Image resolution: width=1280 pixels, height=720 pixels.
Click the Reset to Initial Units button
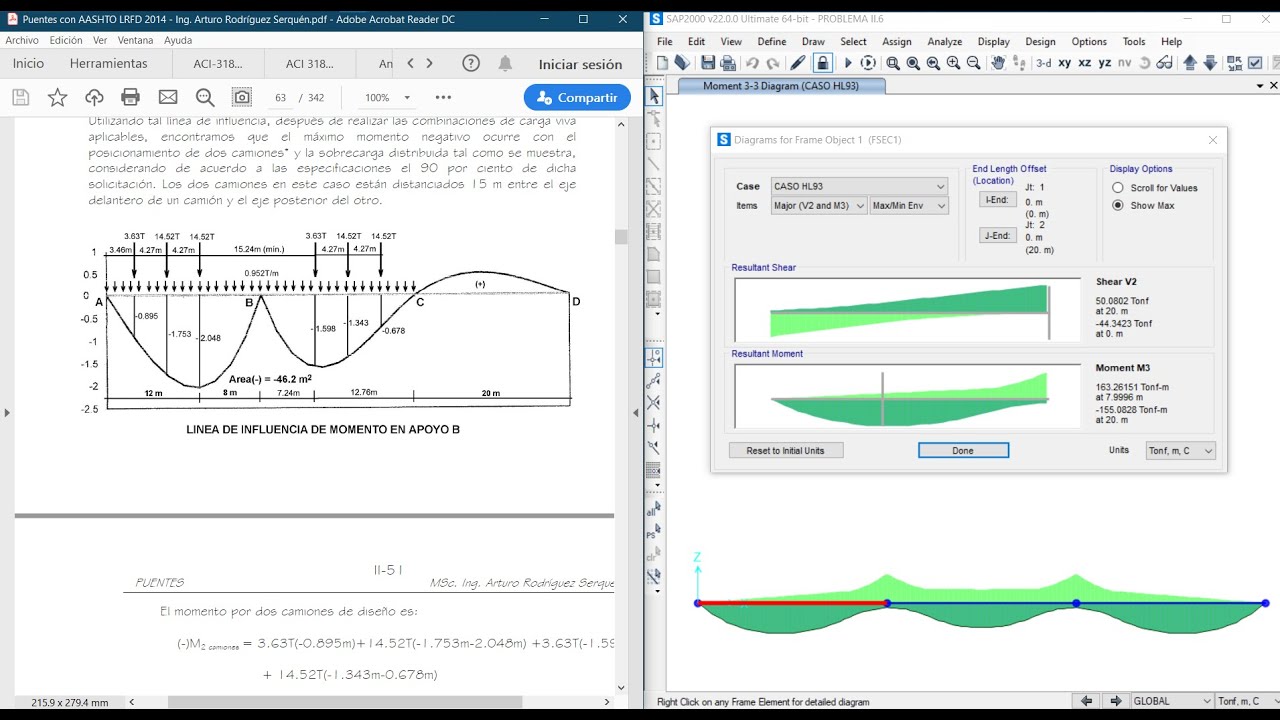tap(786, 451)
